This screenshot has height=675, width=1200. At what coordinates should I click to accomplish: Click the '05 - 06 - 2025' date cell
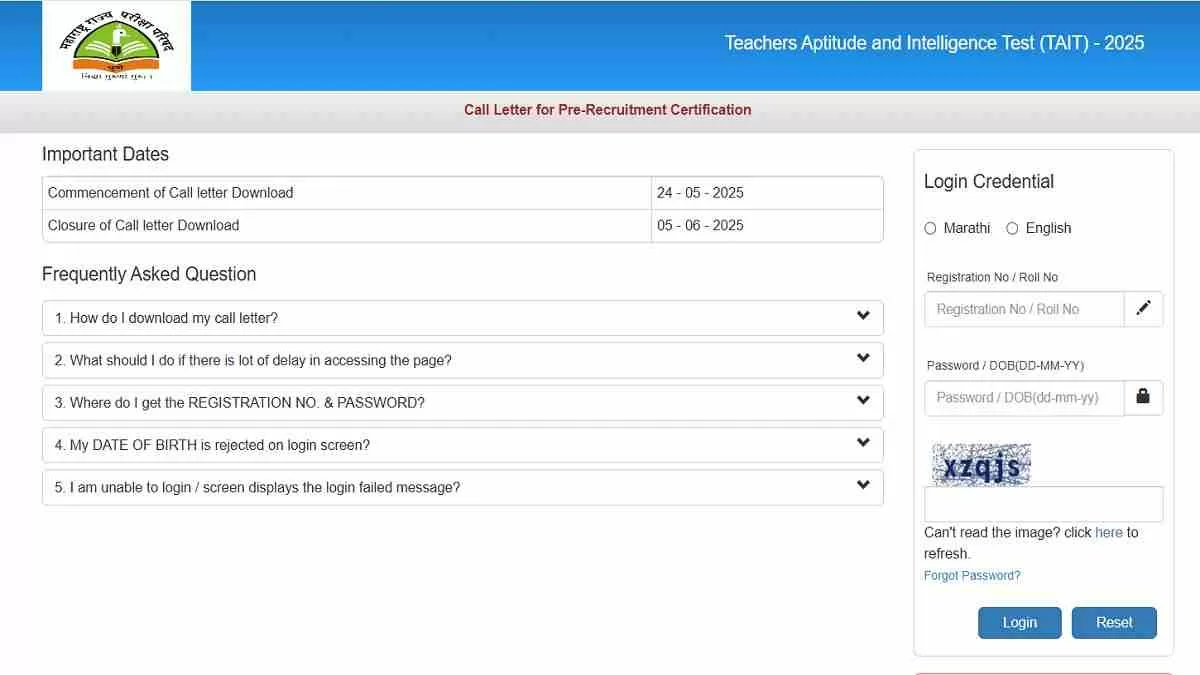(767, 225)
